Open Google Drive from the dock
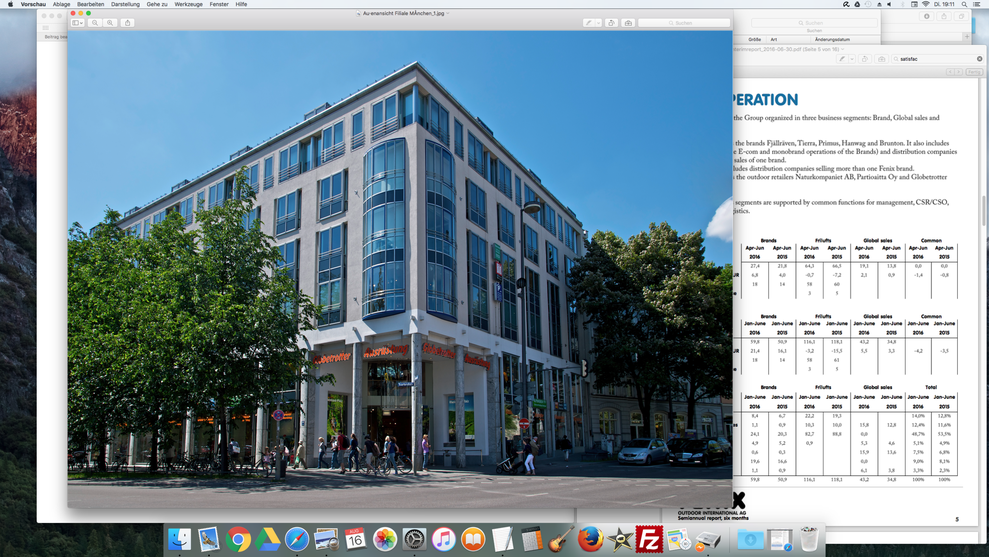The image size is (989, 557). pos(267,539)
